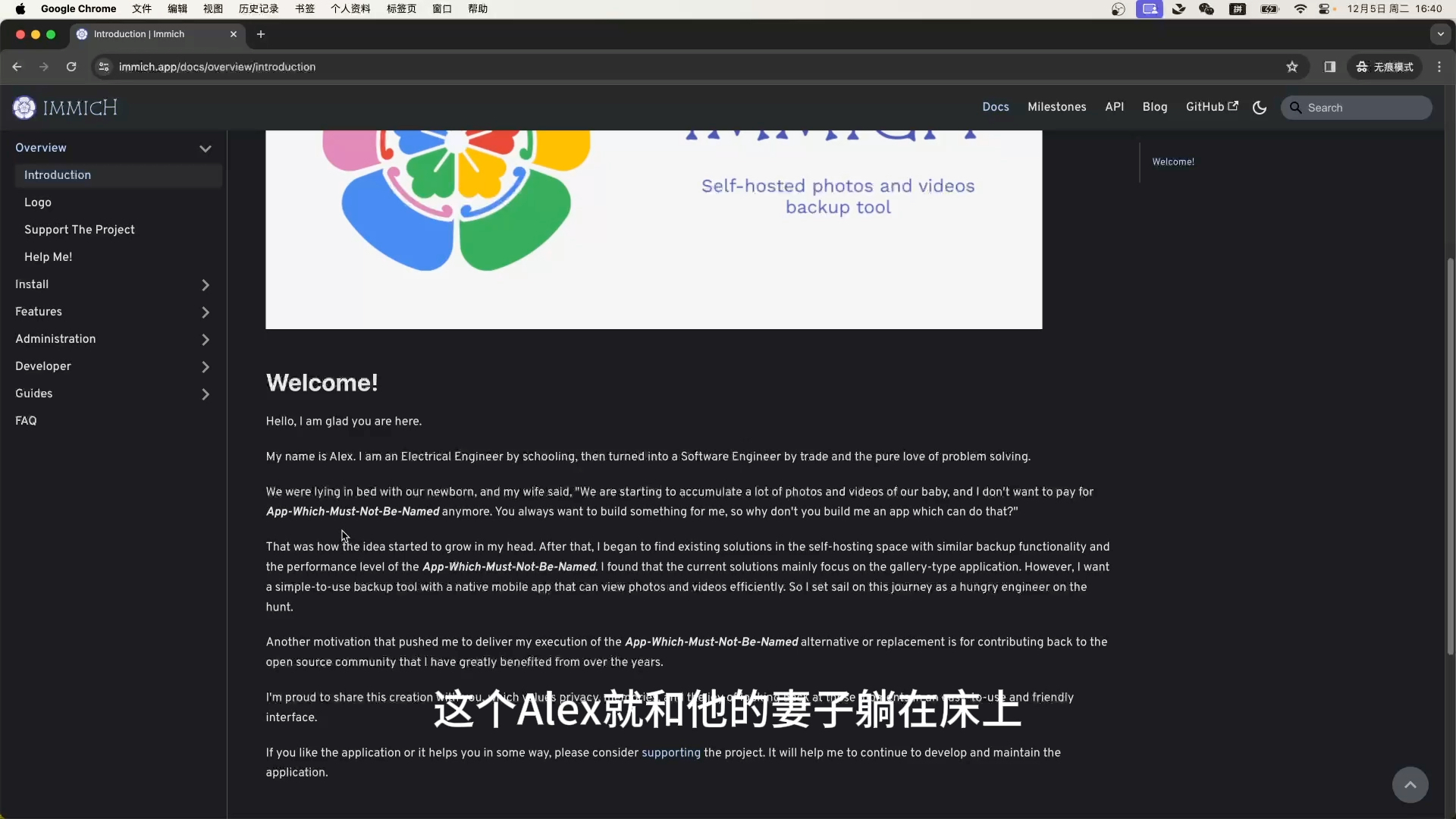Click the Immich logo icon
This screenshot has width=1456, height=819.
[x=24, y=107]
